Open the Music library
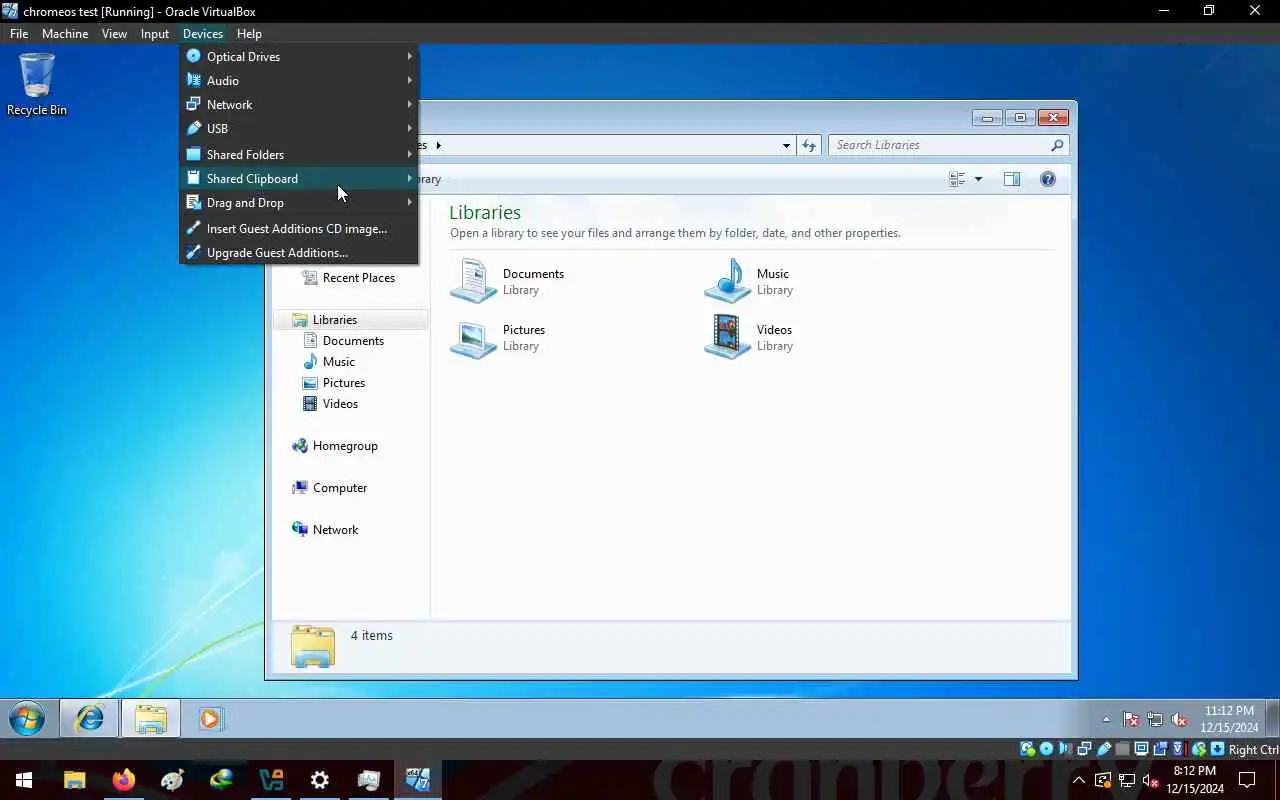The width and height of the screenshot is (1280, 800). [x=749, y=281]
